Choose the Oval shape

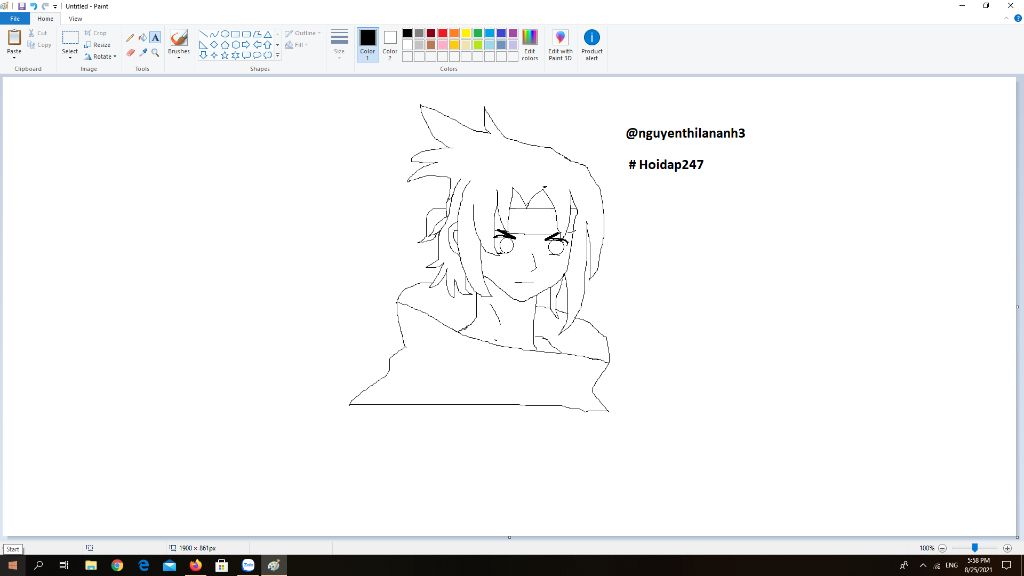tap(225, 34)
